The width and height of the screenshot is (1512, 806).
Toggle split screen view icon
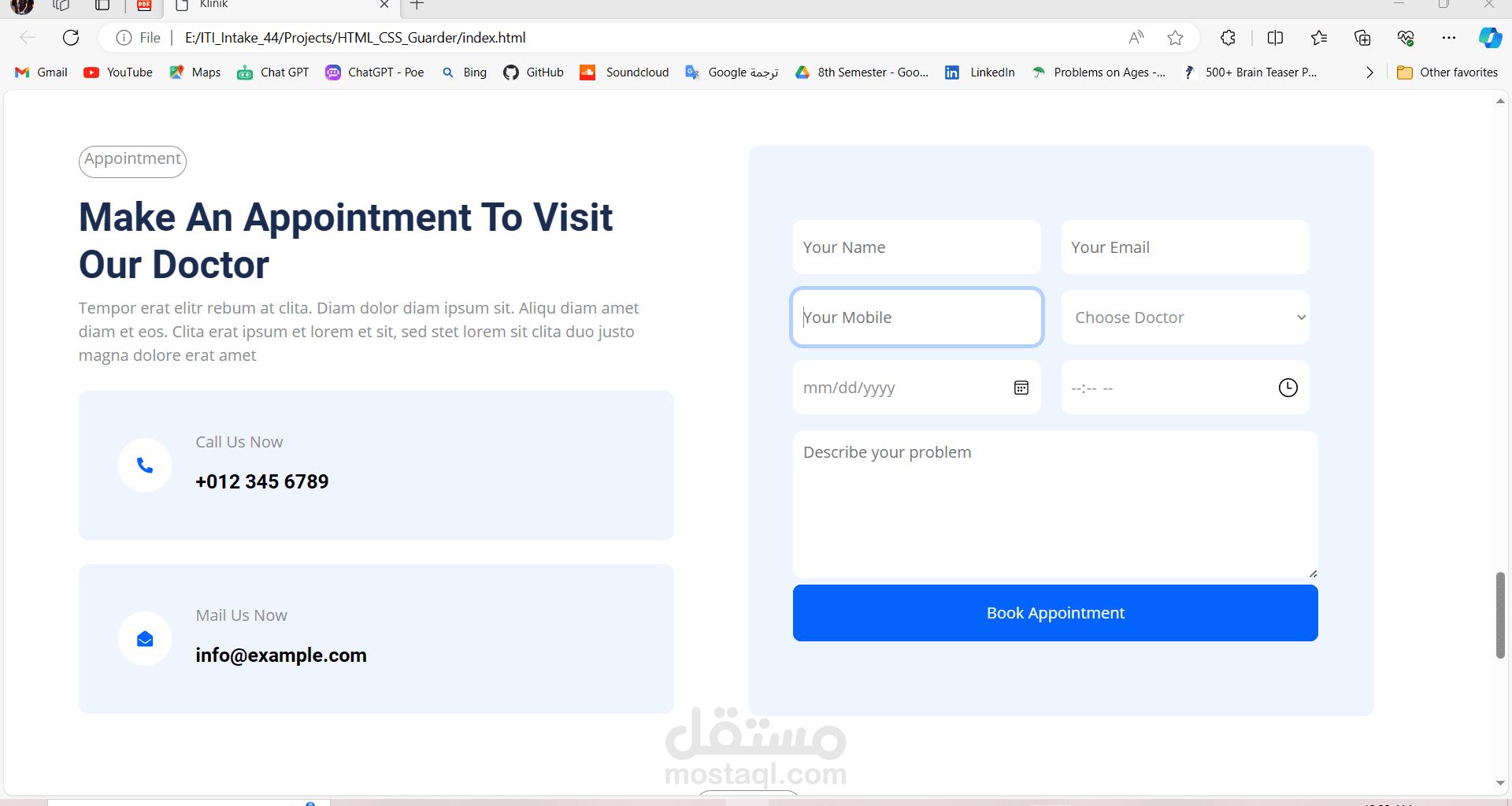coord(1275,37)
